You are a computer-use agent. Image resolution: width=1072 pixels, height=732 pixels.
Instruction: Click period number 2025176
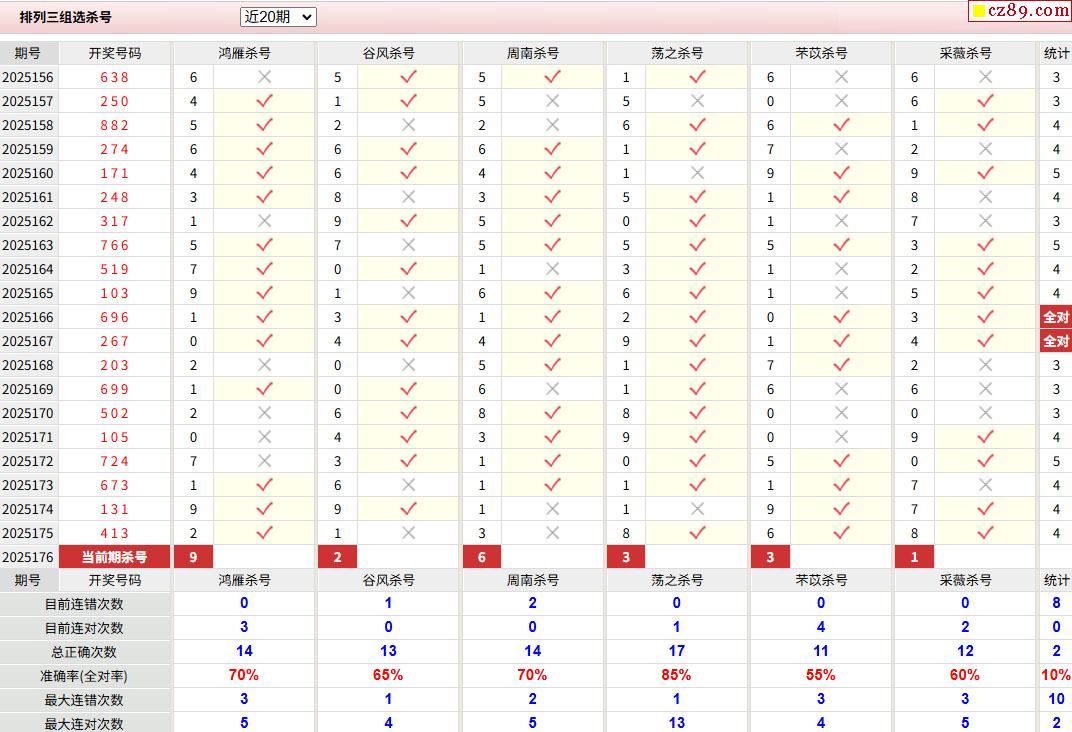click(28, 557)
